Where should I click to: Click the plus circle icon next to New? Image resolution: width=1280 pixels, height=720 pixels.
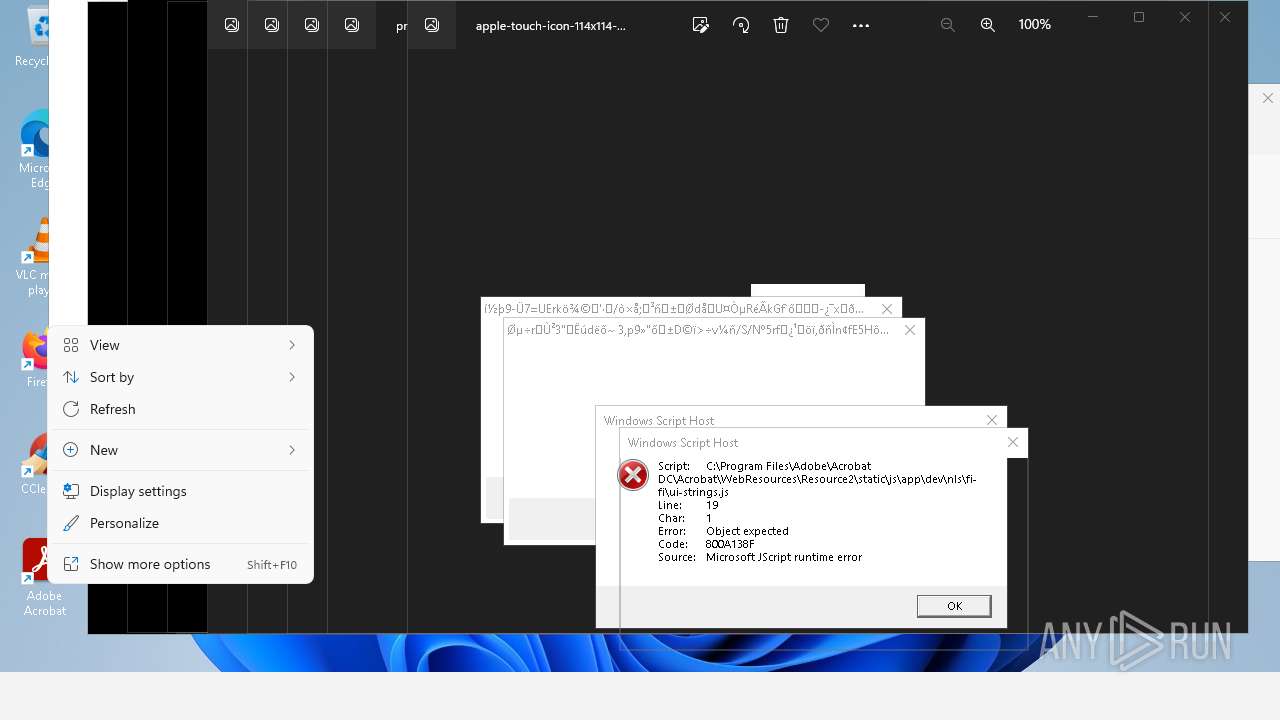click(x=71, y=450)
